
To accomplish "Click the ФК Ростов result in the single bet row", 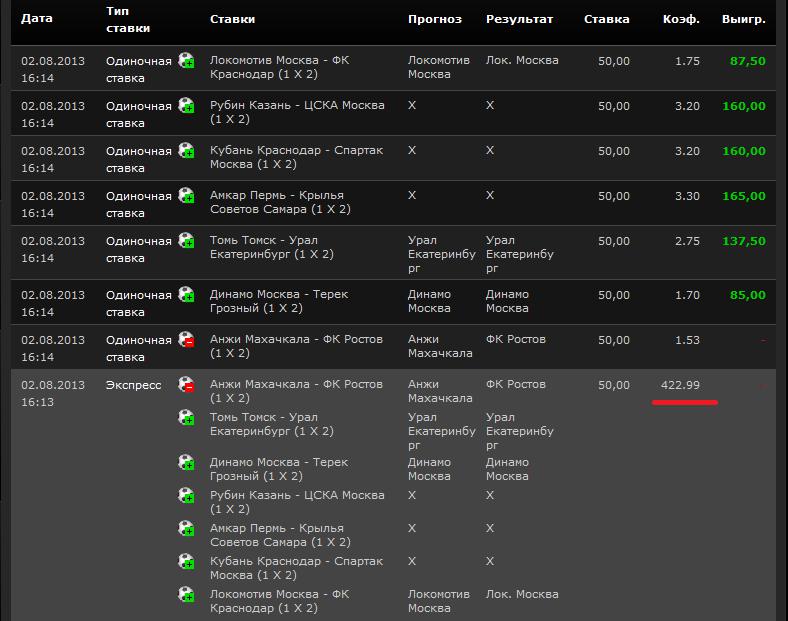I will point(516,339).
